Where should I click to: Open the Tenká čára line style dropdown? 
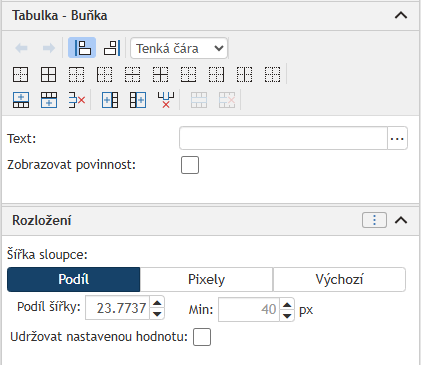point(179,48)
